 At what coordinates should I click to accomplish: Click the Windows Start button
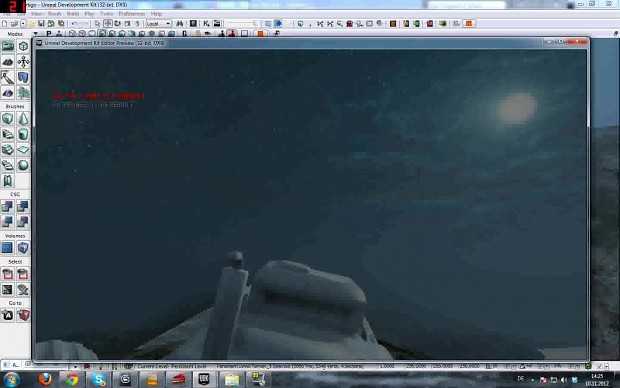click(x=11, y=380)
